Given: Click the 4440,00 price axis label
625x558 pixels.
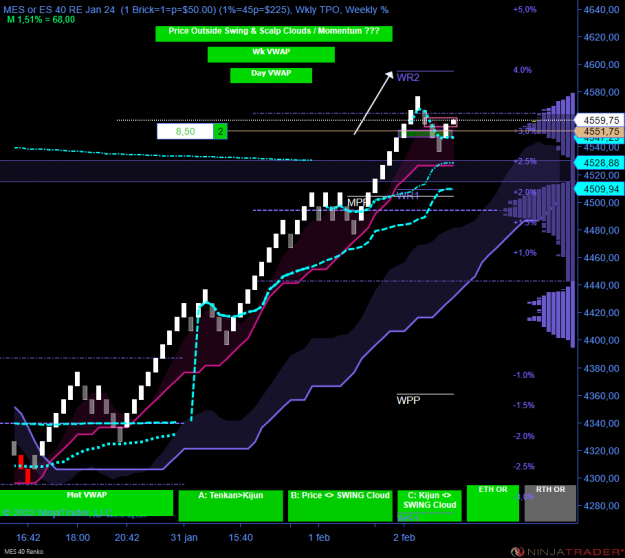Looking at the screenshot, I should pyautogui.click(x=601, y=285).
